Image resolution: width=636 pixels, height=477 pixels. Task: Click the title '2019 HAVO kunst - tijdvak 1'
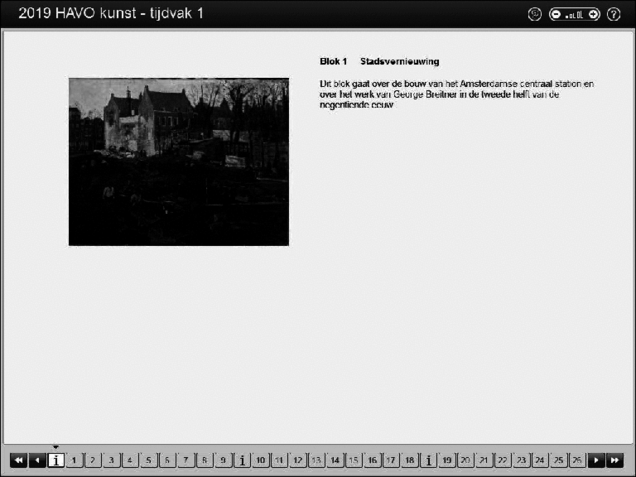[111, 13]
